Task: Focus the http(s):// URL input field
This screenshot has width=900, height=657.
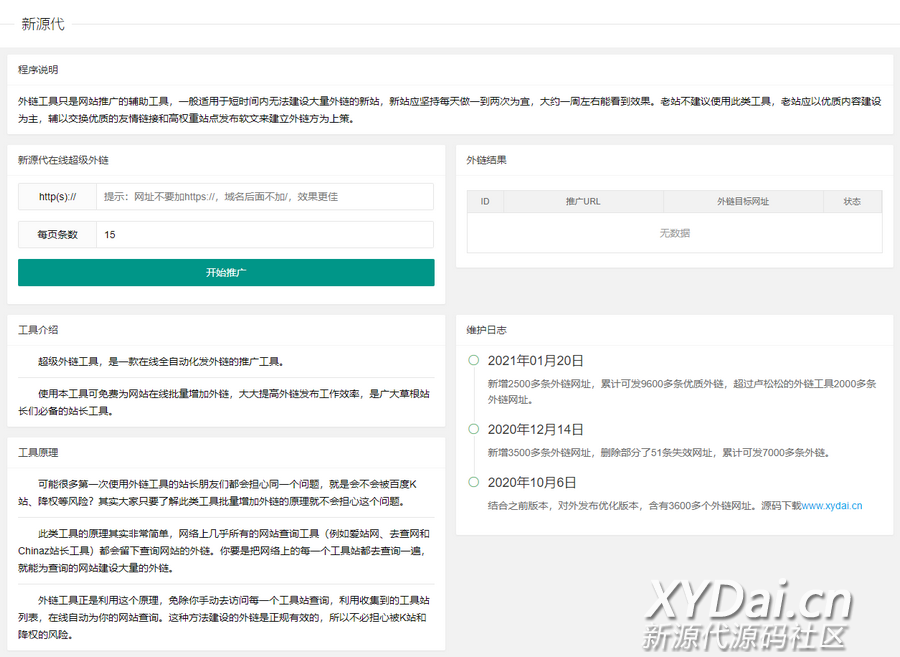Action: 265,197
